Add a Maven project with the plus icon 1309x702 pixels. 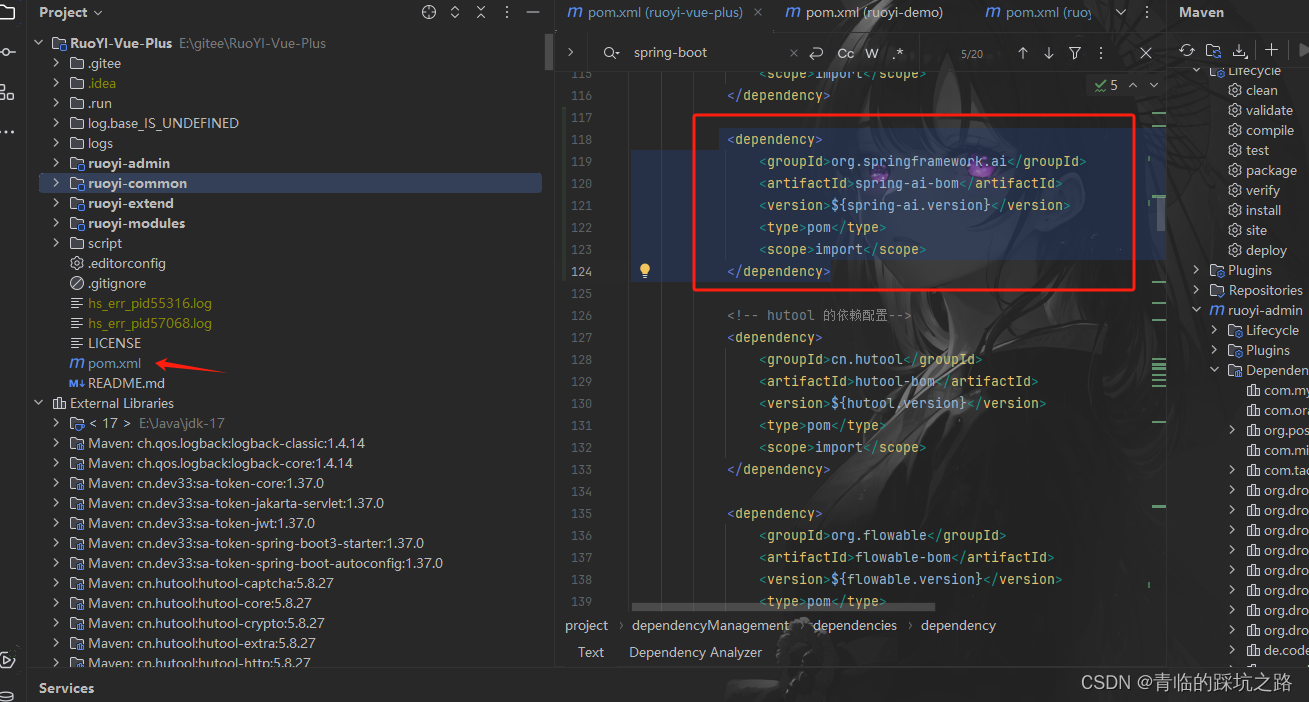click(1271, 52)
